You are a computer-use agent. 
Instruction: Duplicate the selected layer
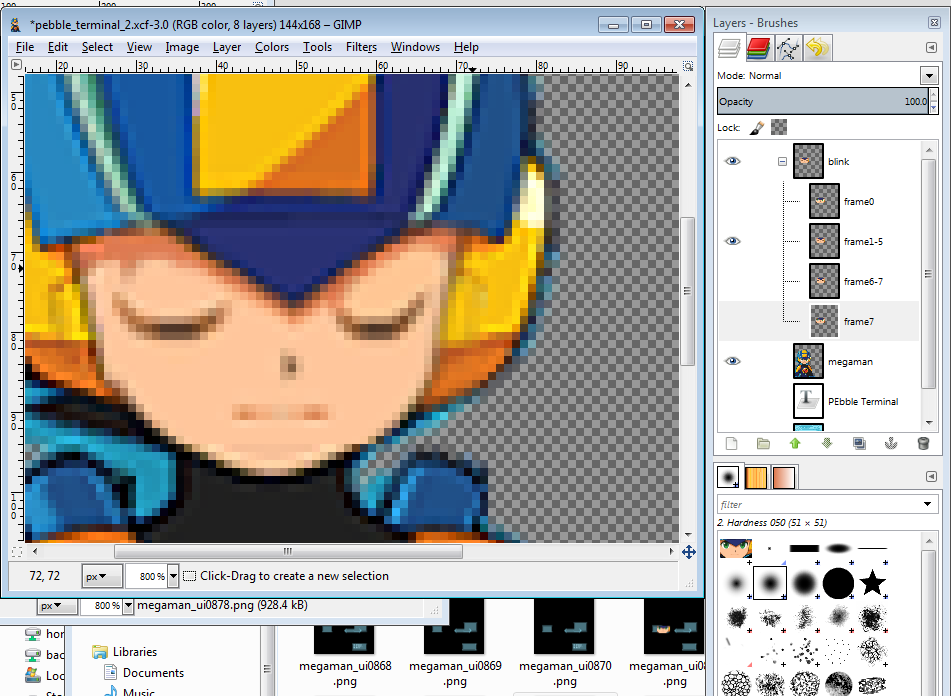tap(859, 443)
